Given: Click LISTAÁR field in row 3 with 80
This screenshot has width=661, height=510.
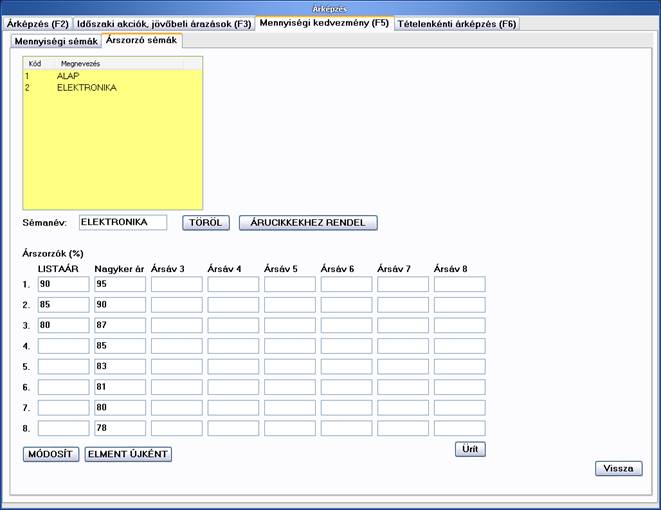Looking at the screenshot, I should click(x=63, y=325).
